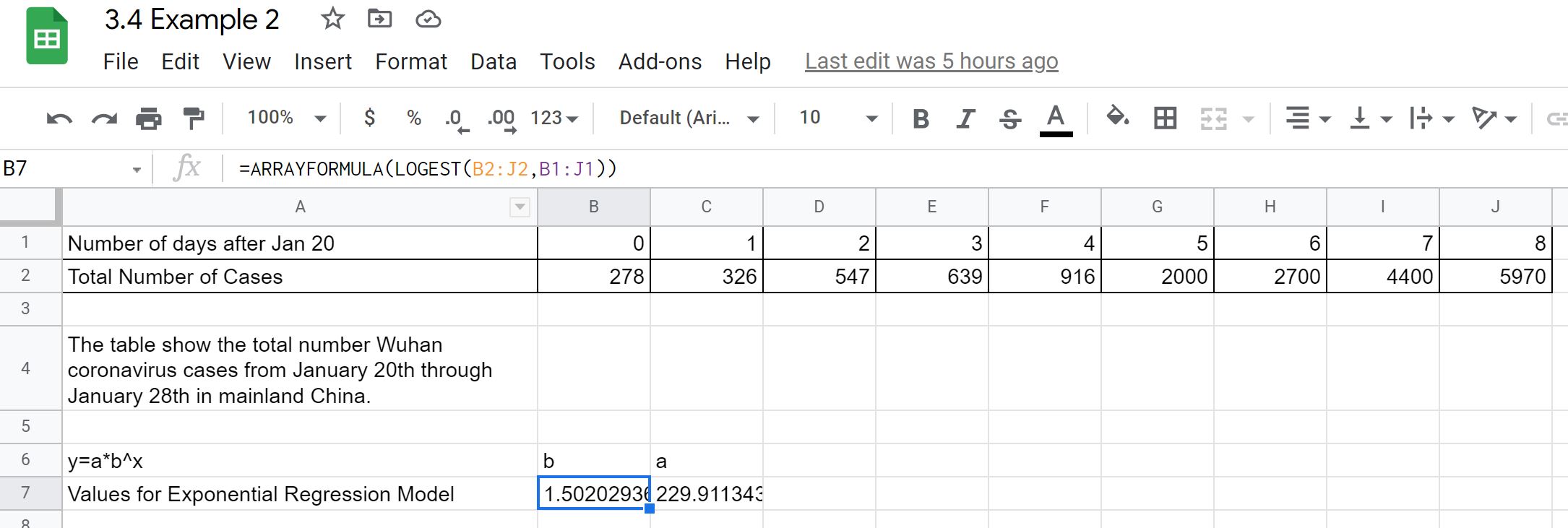The width and height of the screenshot is (1568, 528).
Task: Select the Wuhan coronavirus description cell
Action: 300,369
